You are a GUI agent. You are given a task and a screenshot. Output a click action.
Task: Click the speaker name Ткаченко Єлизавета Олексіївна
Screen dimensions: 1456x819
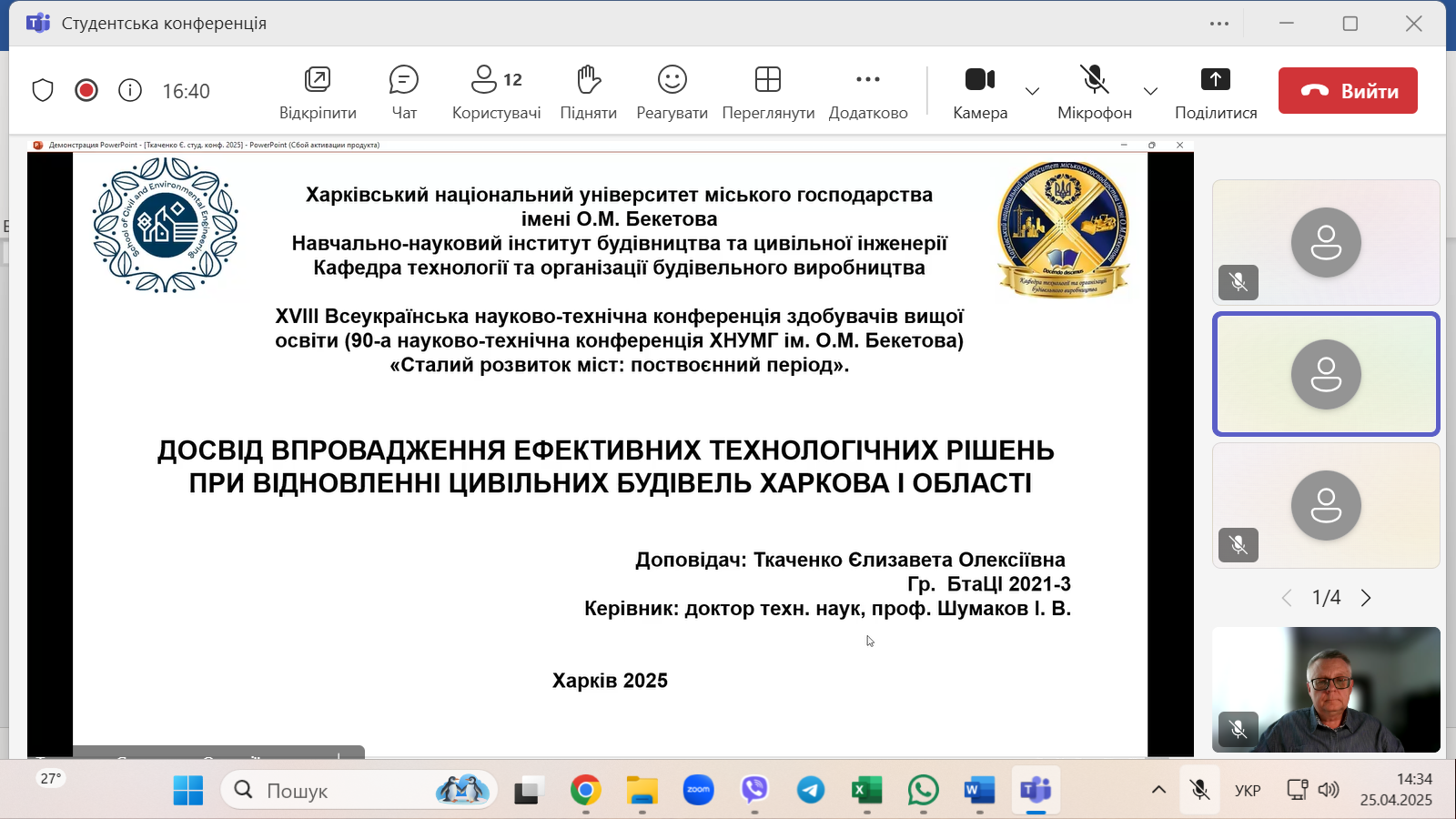click(909, 560)
